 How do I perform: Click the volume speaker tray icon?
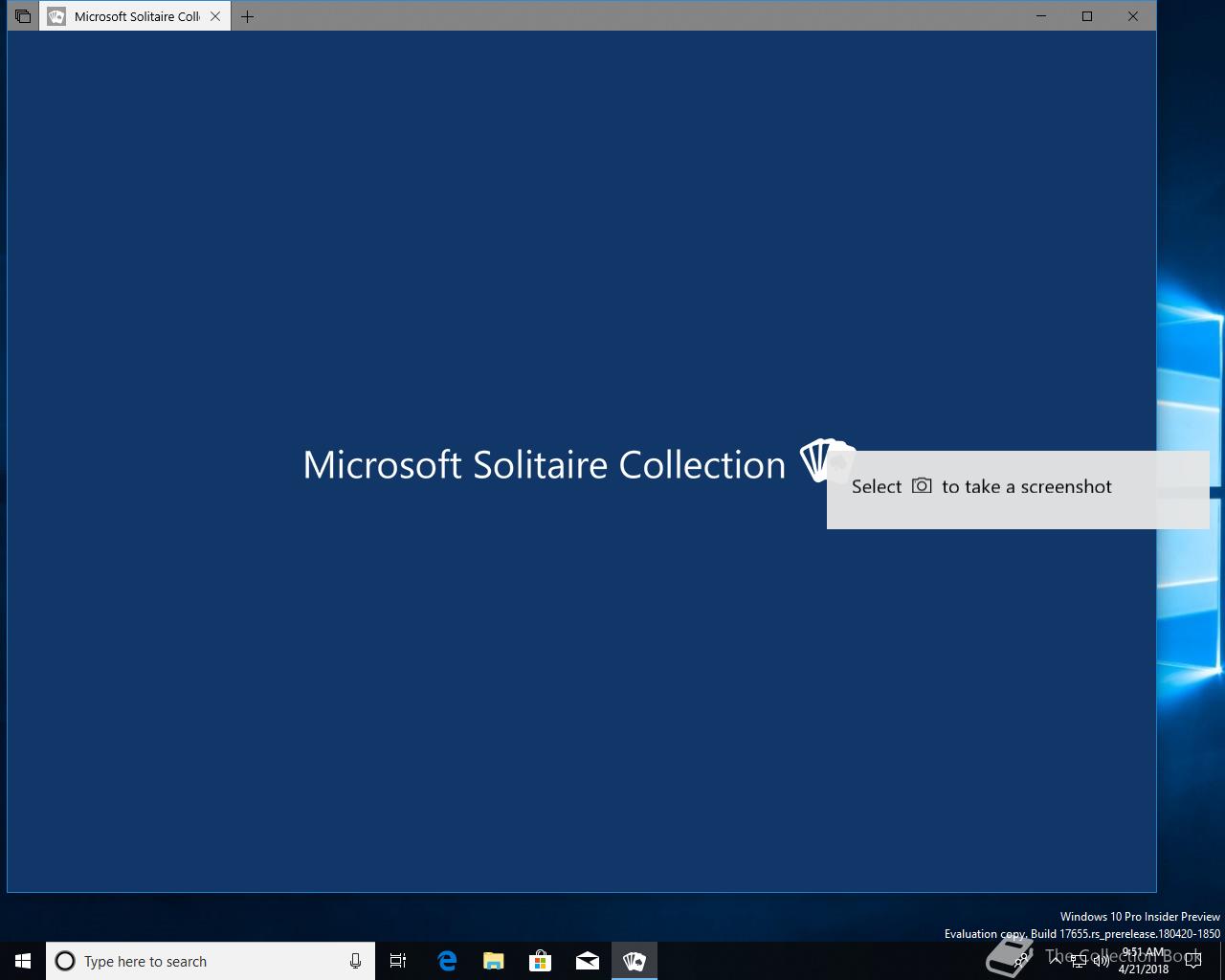(1102, 961)
